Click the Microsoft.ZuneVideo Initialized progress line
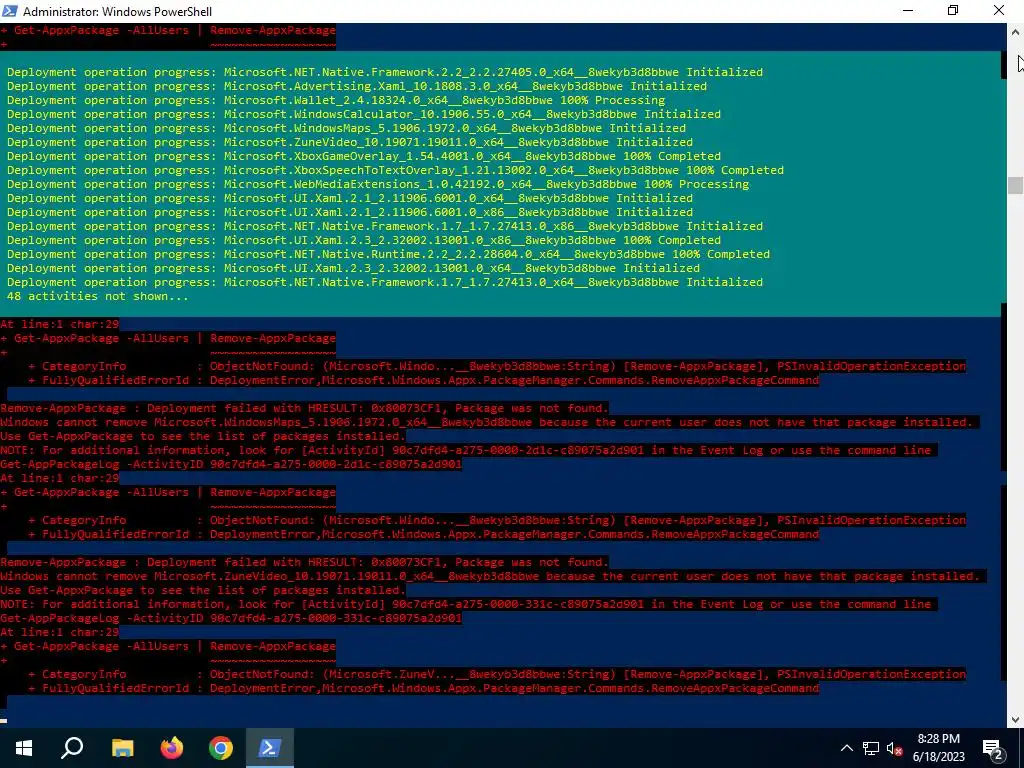 pos(350,142)
